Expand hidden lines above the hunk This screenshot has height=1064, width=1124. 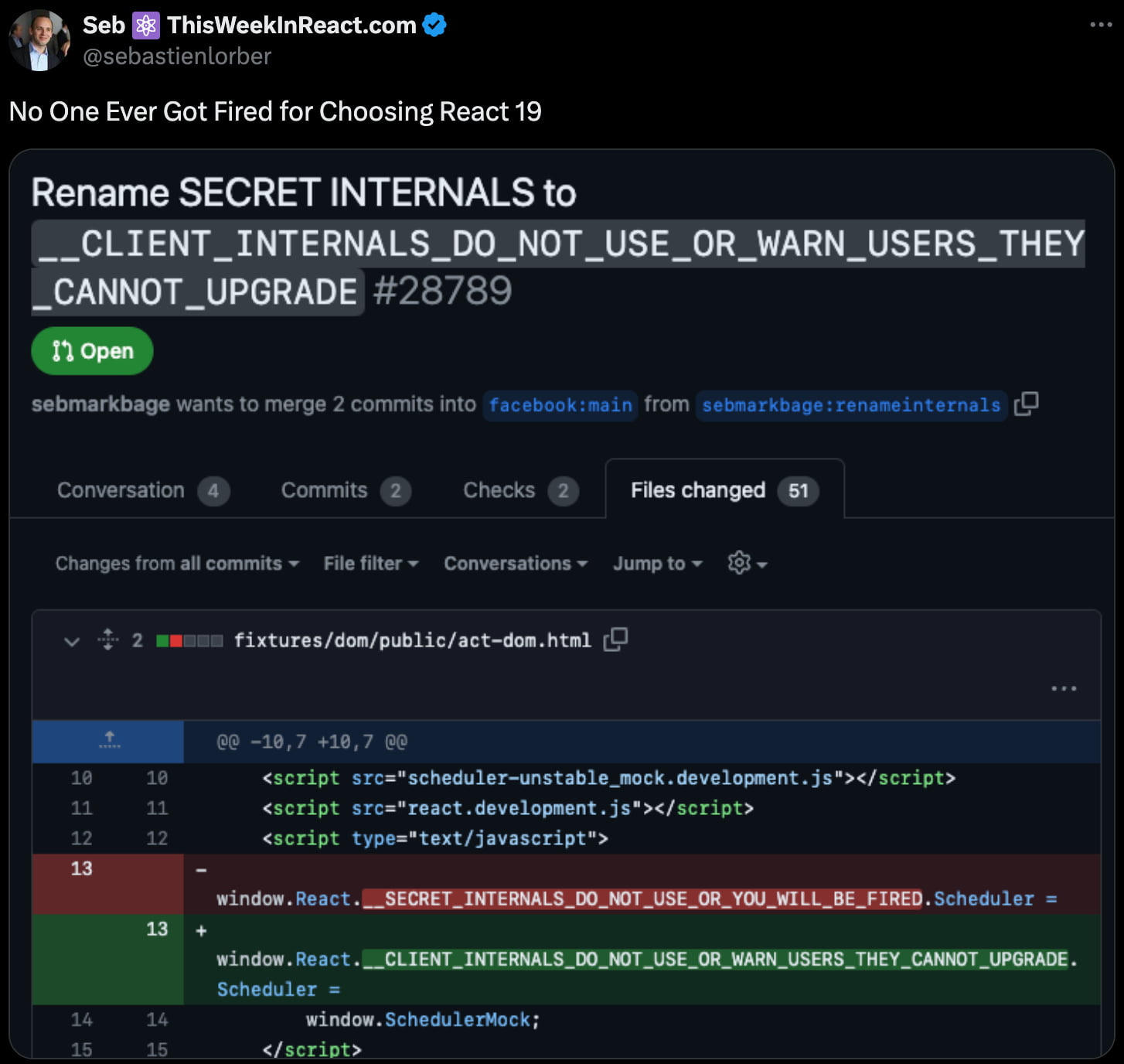[x=109, y=741]
